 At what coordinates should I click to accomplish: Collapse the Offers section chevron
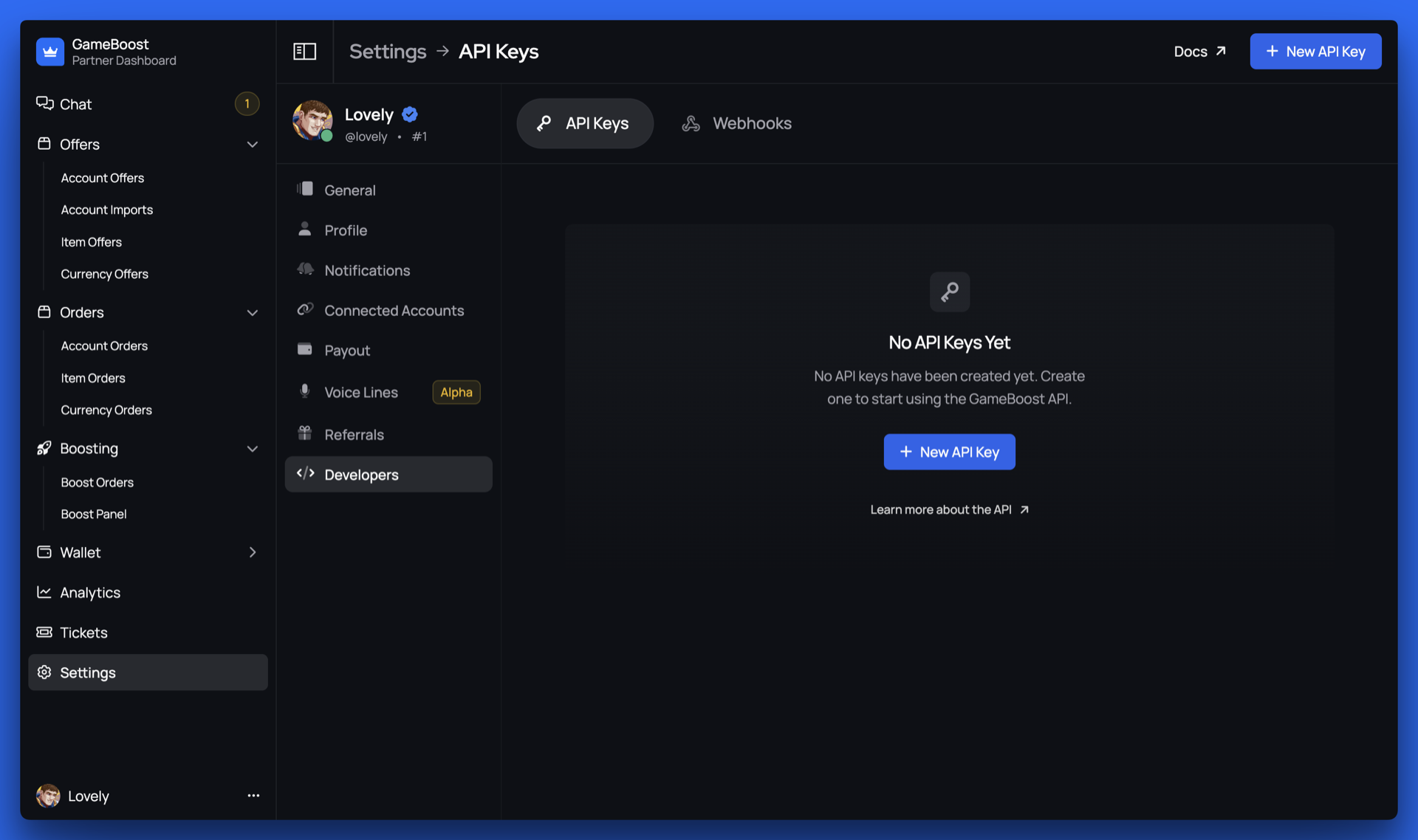click(x=253, y=145)
